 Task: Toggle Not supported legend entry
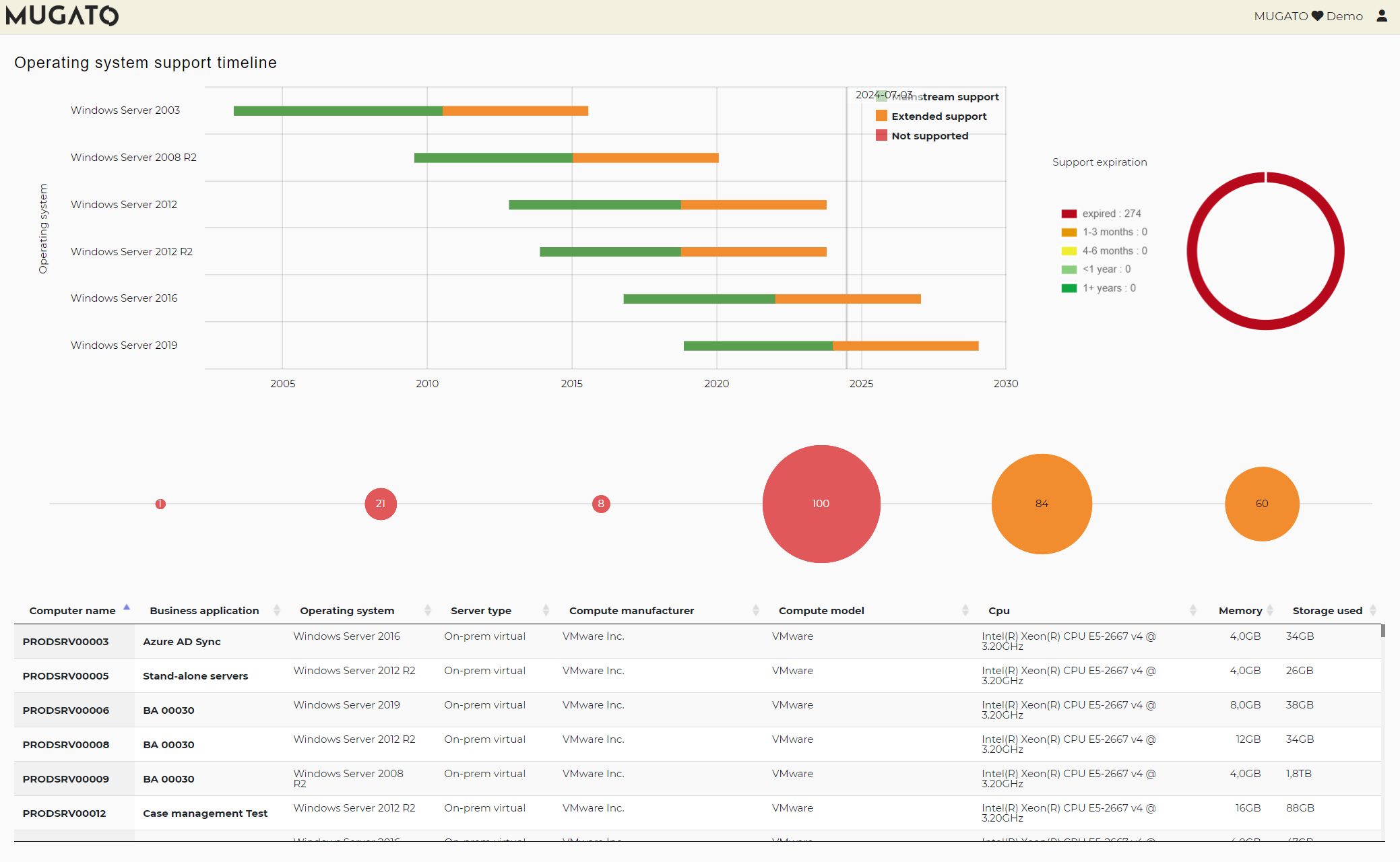click(929, 136)
